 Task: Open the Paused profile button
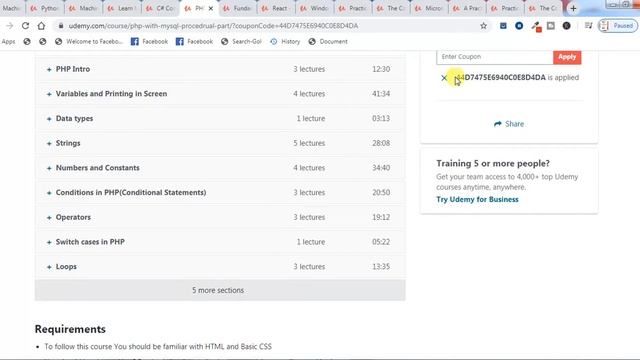pos(618,26)
